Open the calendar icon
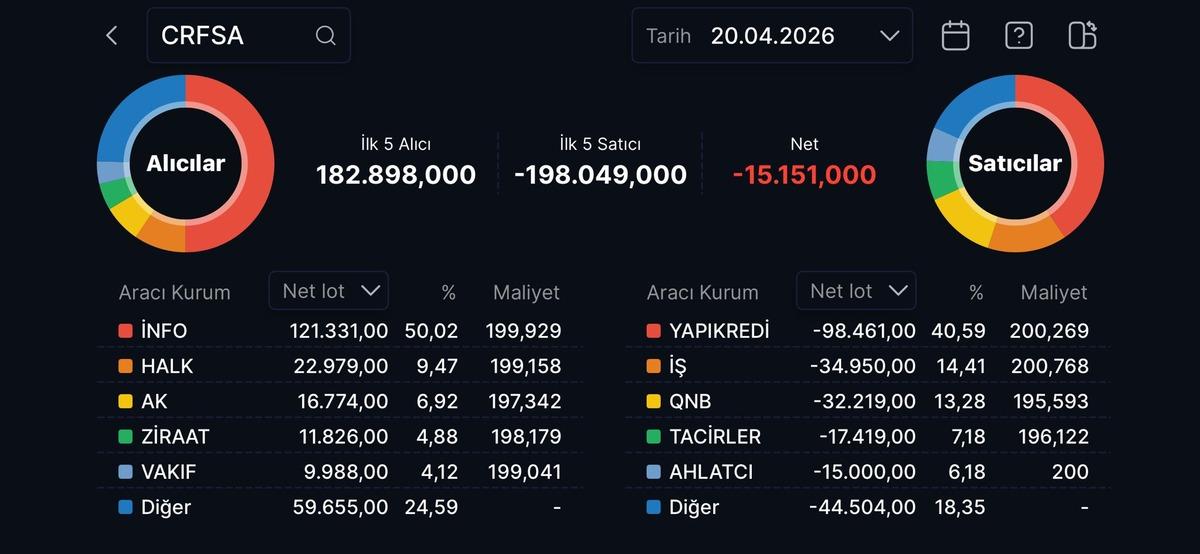 click(x=956, y=36)
